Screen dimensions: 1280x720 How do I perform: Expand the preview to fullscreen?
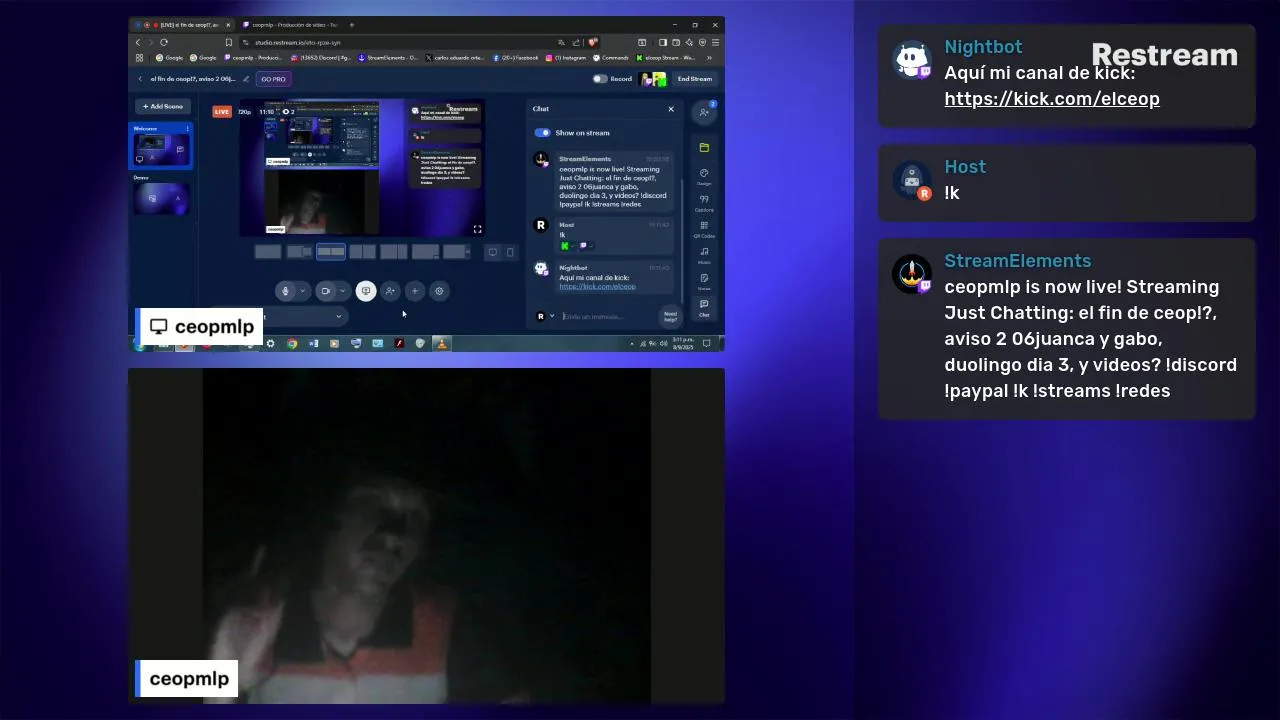[x=478, y=229]
